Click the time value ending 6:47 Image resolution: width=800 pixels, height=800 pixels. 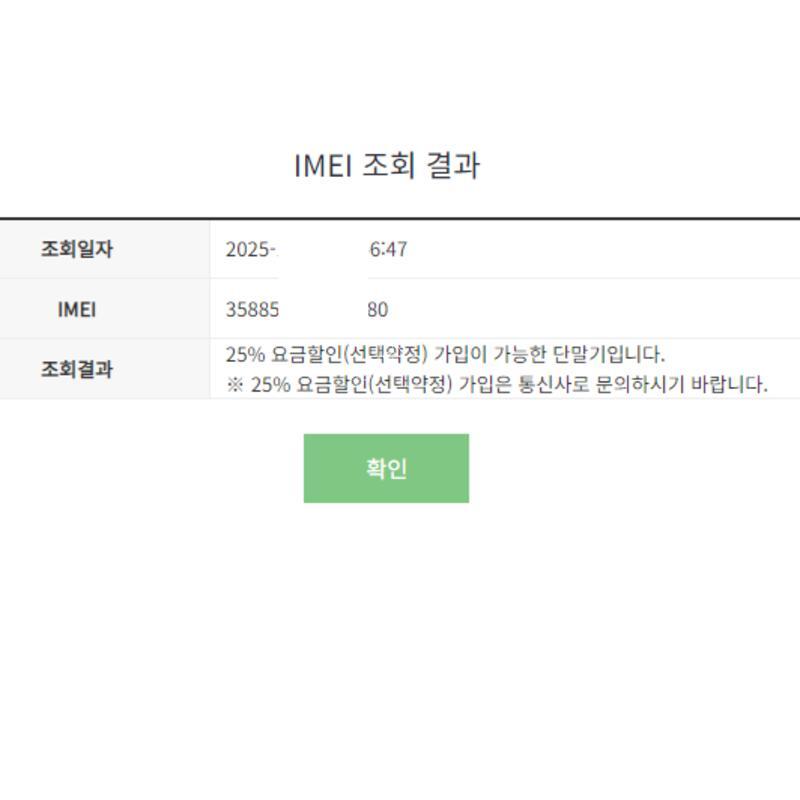(388, 249)
